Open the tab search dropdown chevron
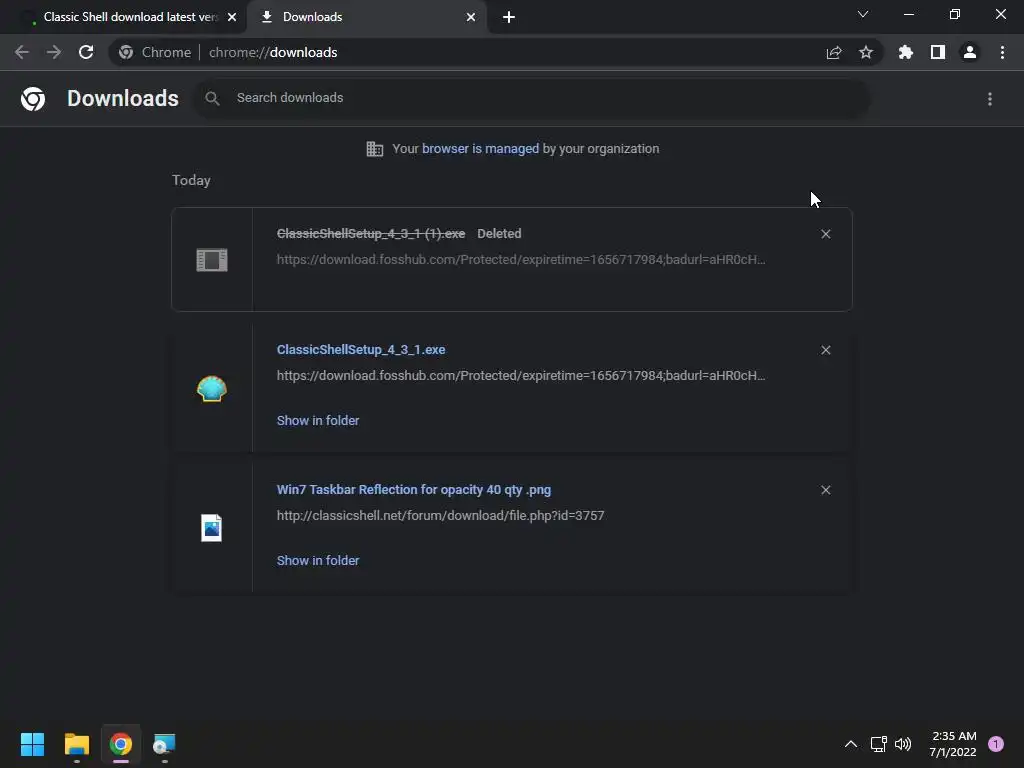This screenshot has width=1024, height=768. pyautogui.click(x=863, y=14)
